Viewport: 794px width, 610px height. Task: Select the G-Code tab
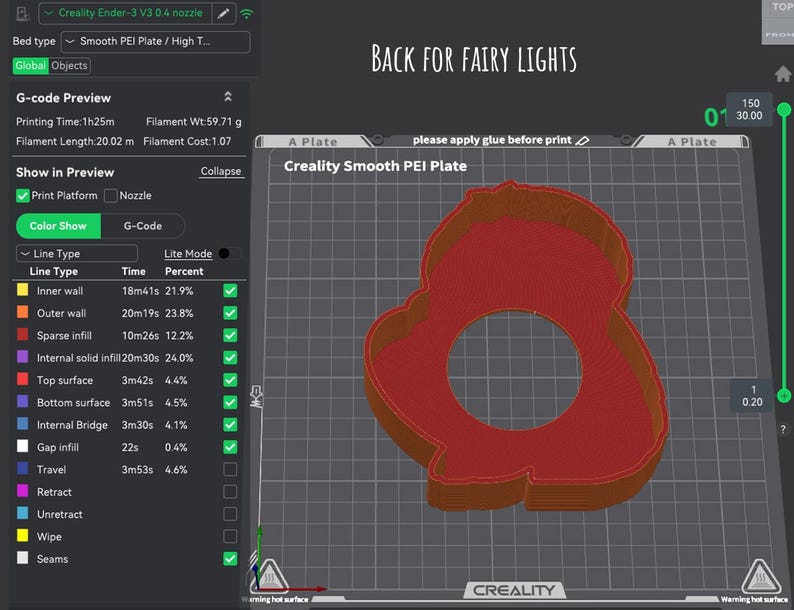(143, 226)
